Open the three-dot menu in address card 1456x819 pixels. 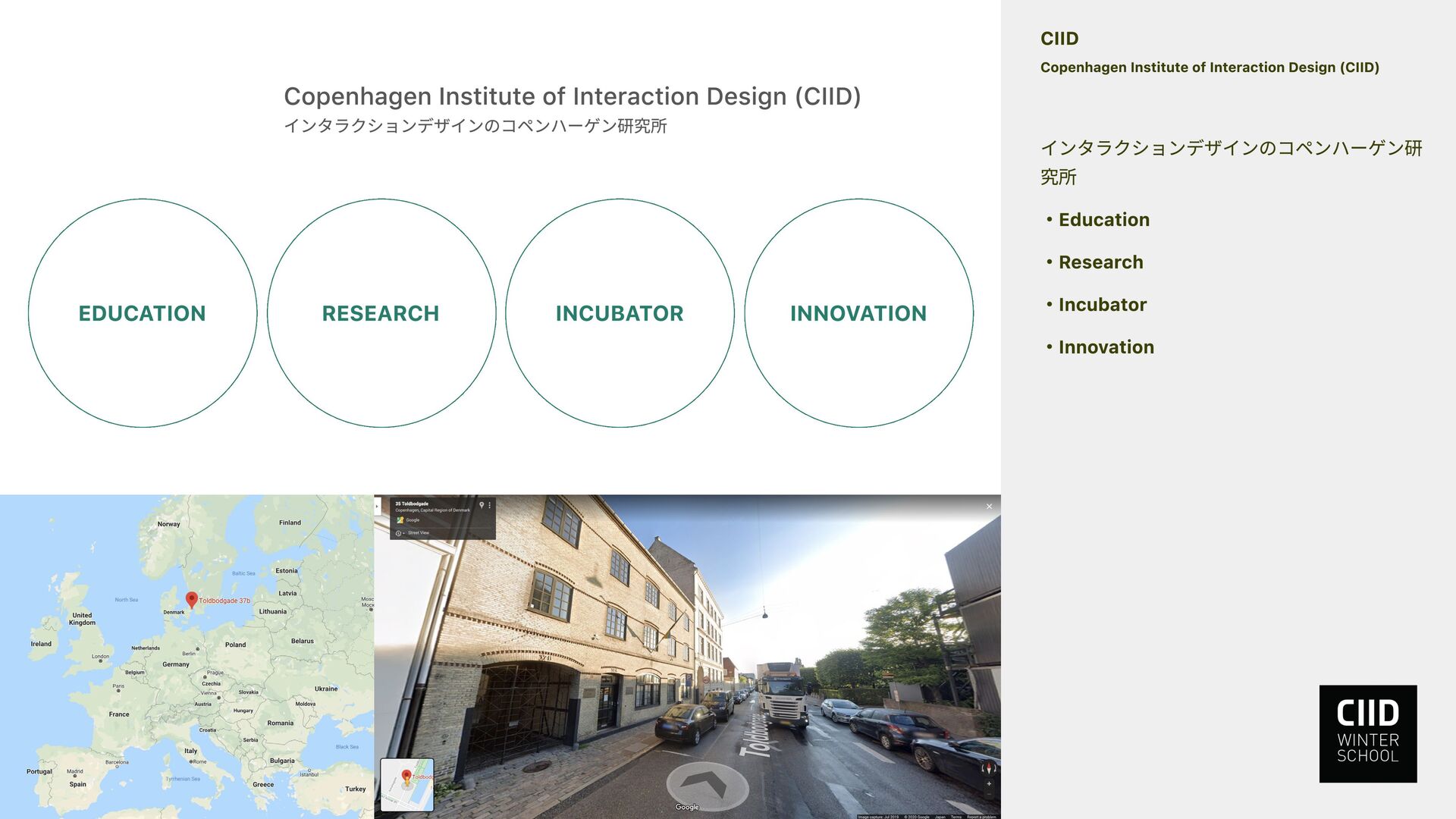490,505
